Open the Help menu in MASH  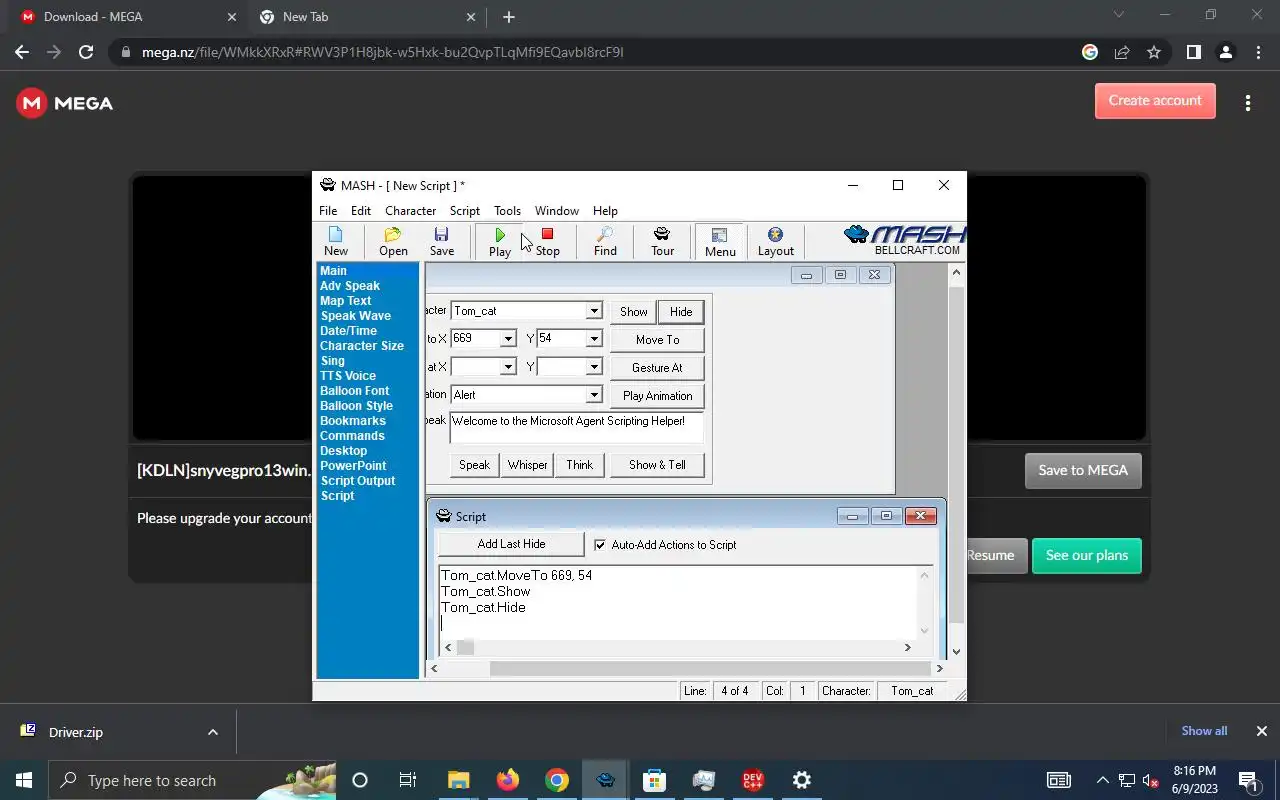point(605,211)
